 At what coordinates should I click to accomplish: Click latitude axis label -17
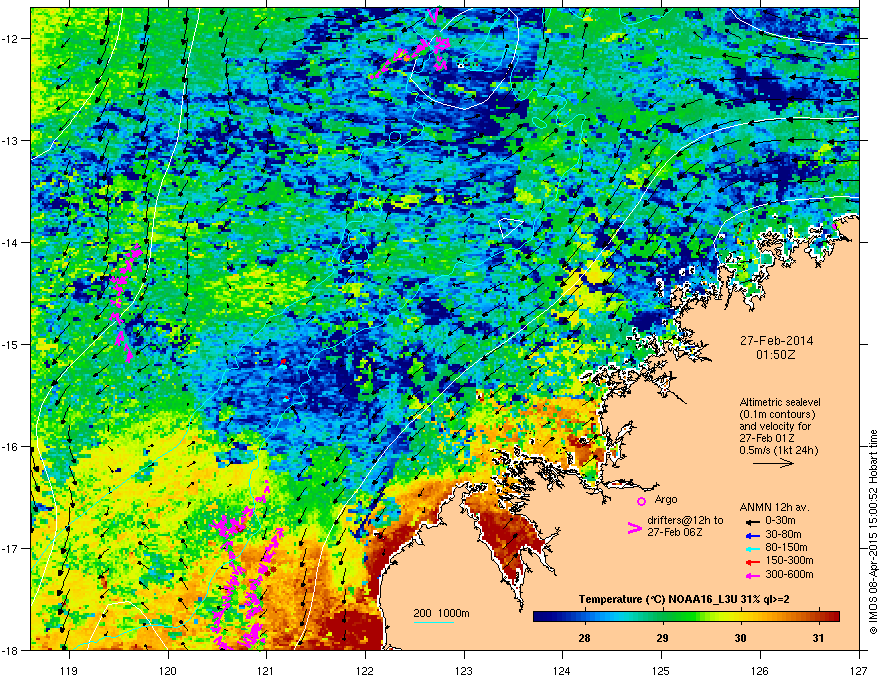point(10,548)
